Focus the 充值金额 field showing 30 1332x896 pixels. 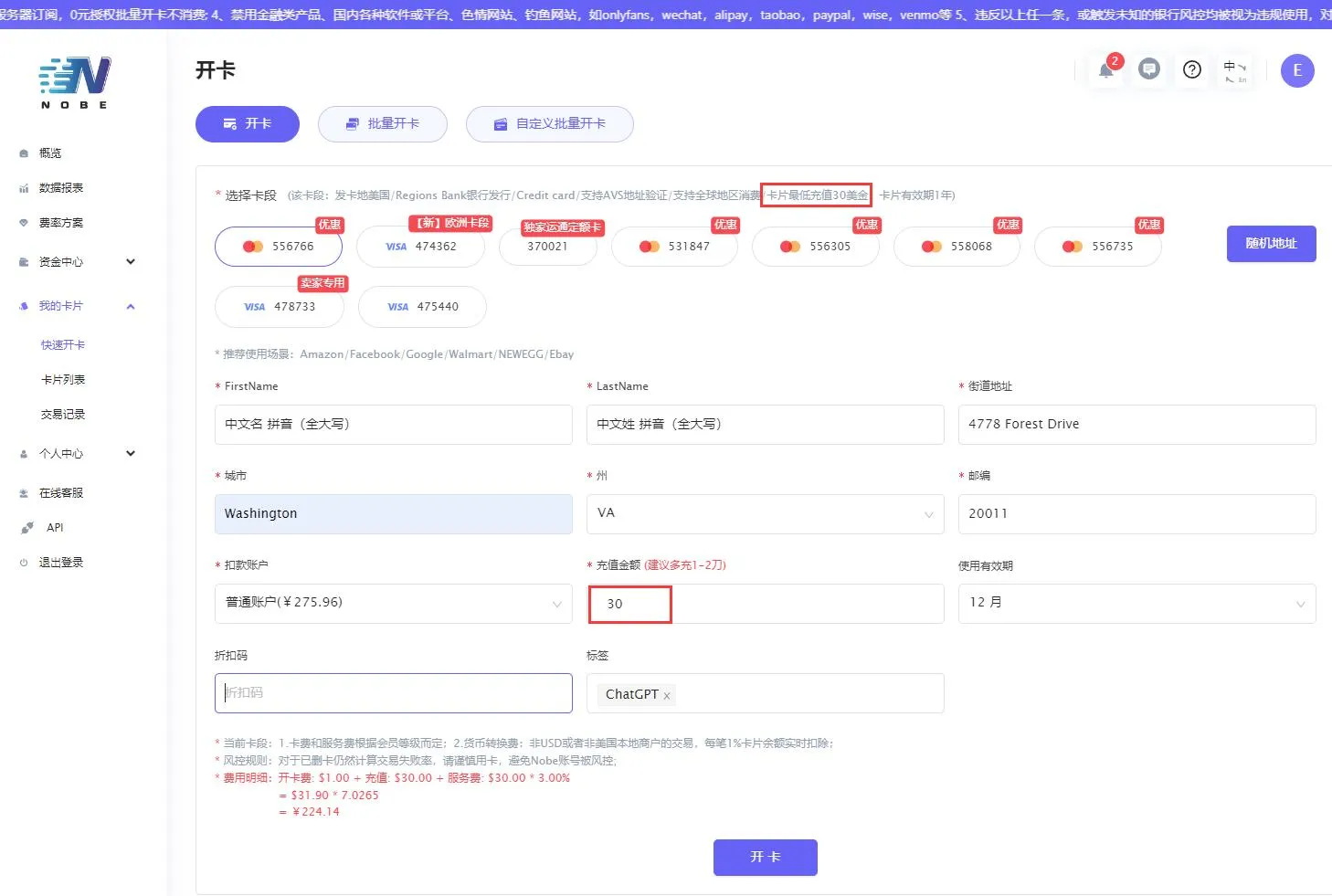tap(766, 604)
